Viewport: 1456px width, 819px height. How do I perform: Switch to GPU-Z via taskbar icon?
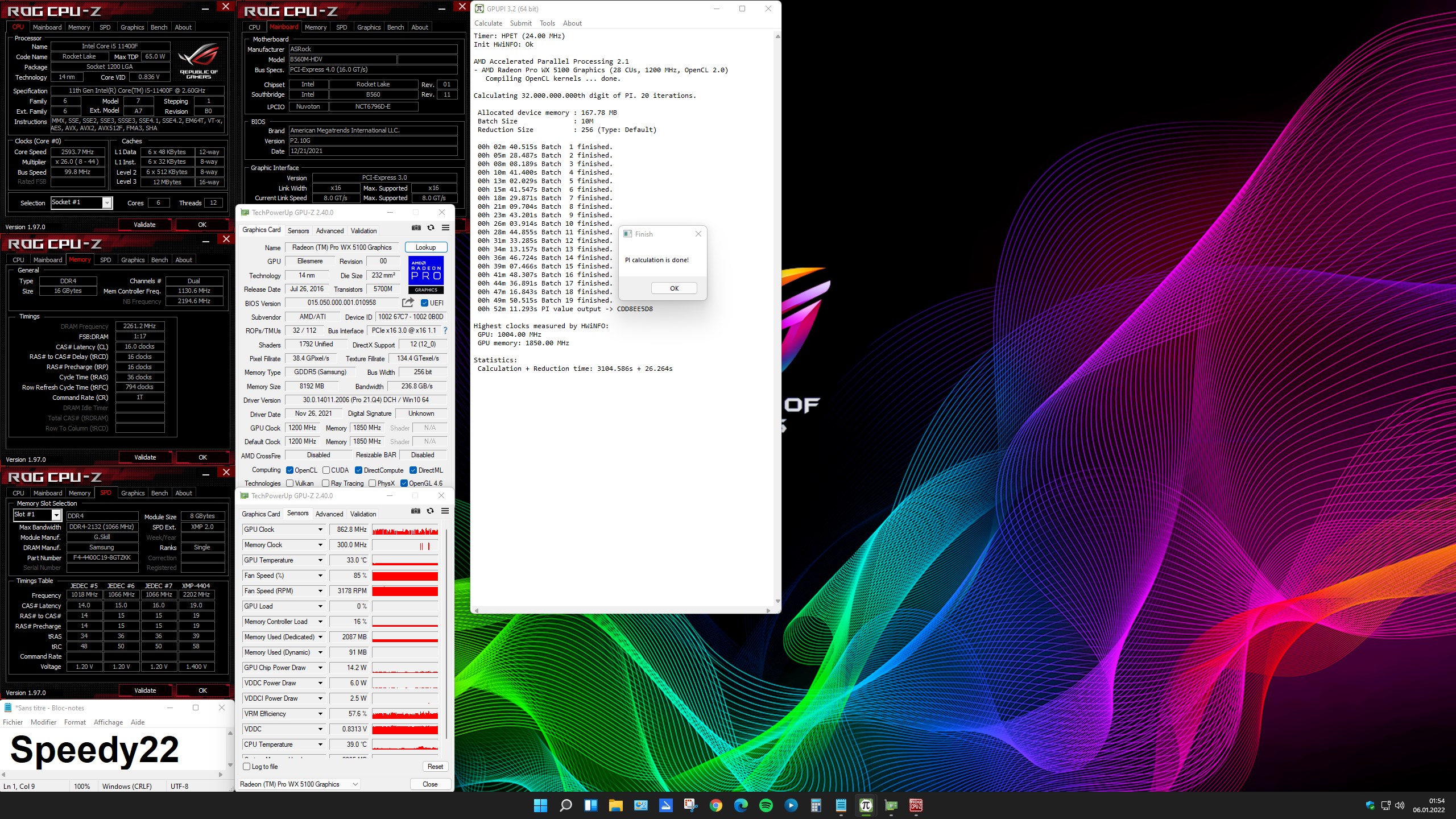891,805
